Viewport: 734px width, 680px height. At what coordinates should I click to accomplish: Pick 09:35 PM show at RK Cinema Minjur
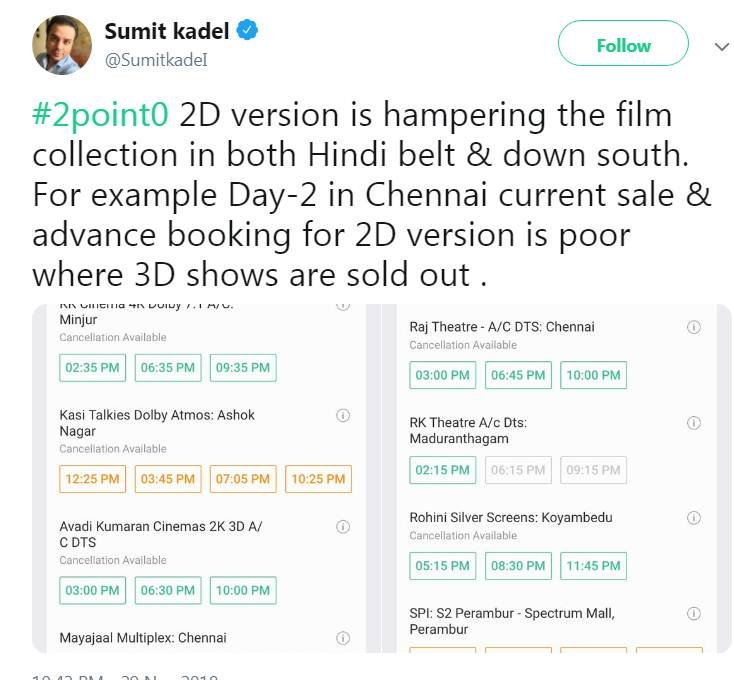click(x=243, y=367)
